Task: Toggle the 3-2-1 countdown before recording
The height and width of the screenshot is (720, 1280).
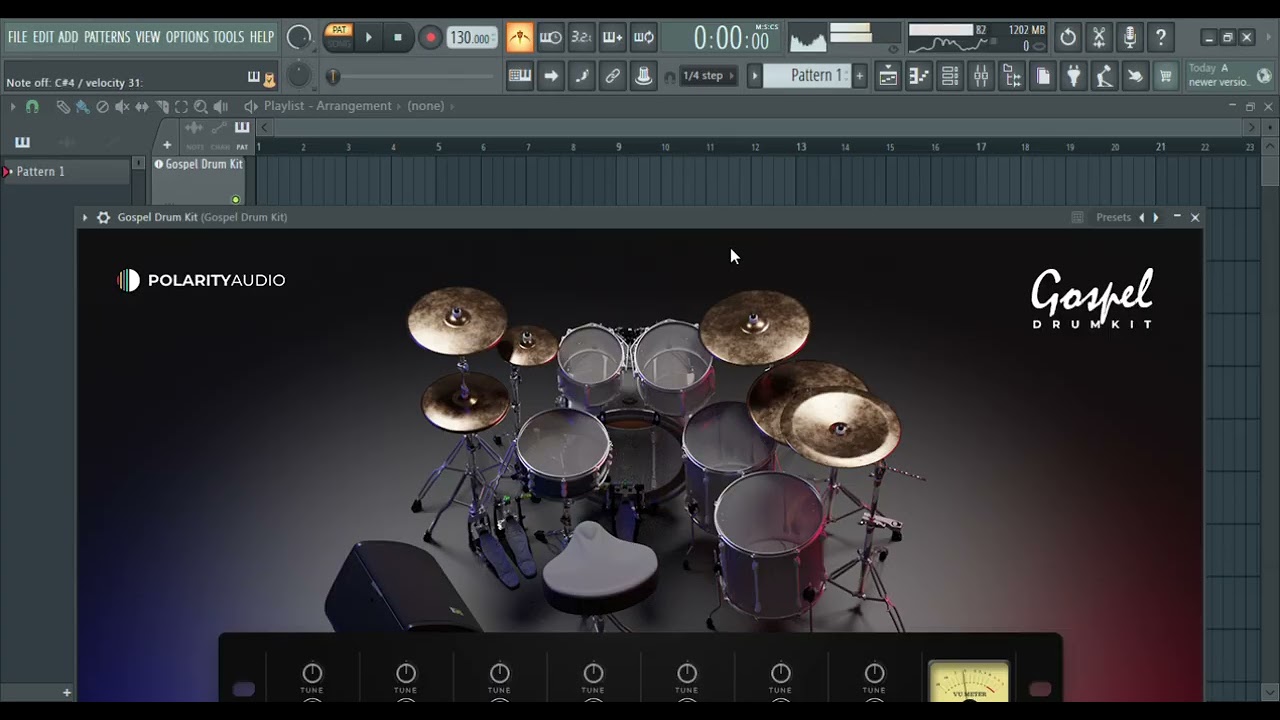Action: (x=581, y=38)
